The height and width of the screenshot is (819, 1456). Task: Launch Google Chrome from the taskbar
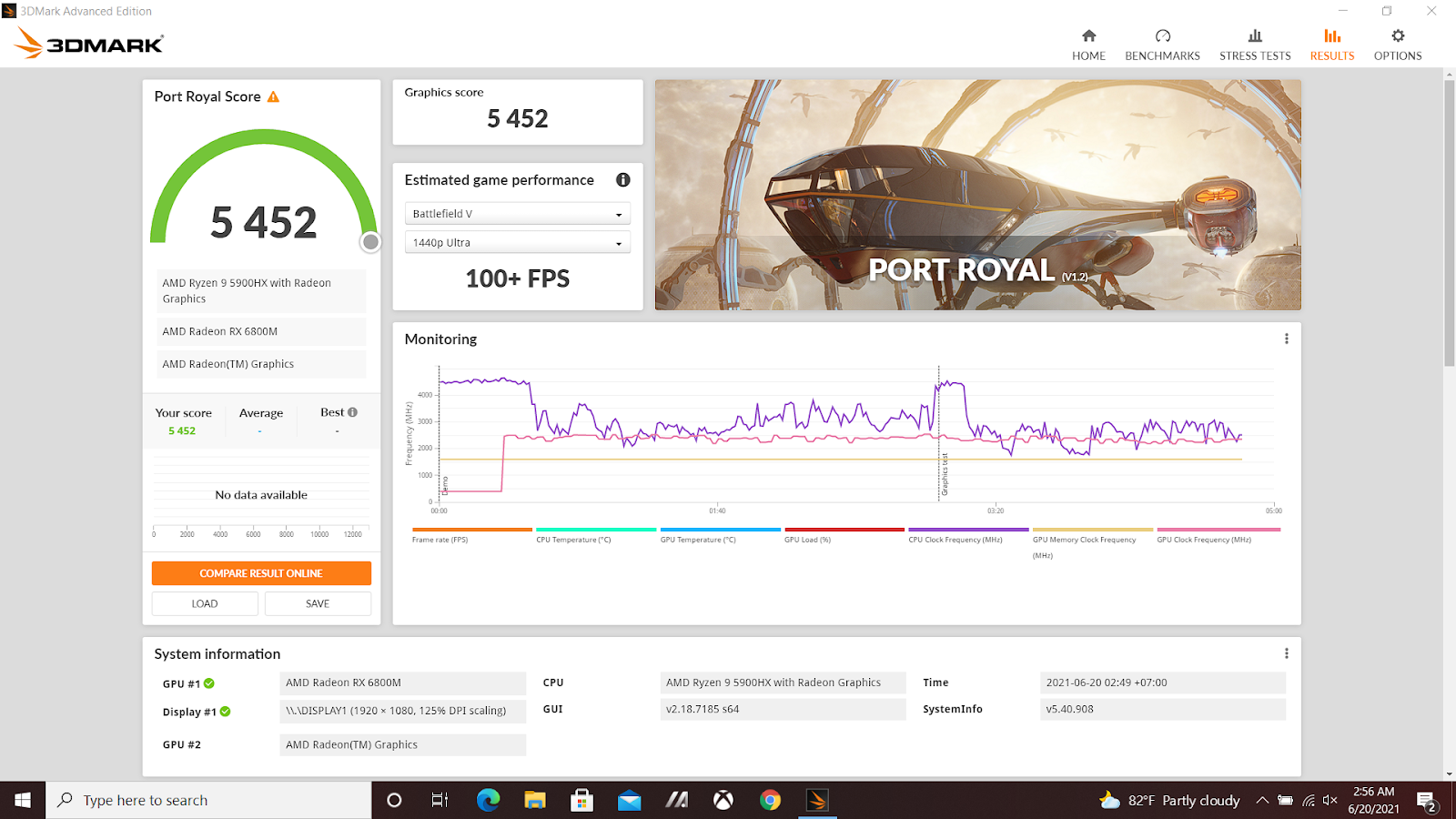[x=771, y=800]
